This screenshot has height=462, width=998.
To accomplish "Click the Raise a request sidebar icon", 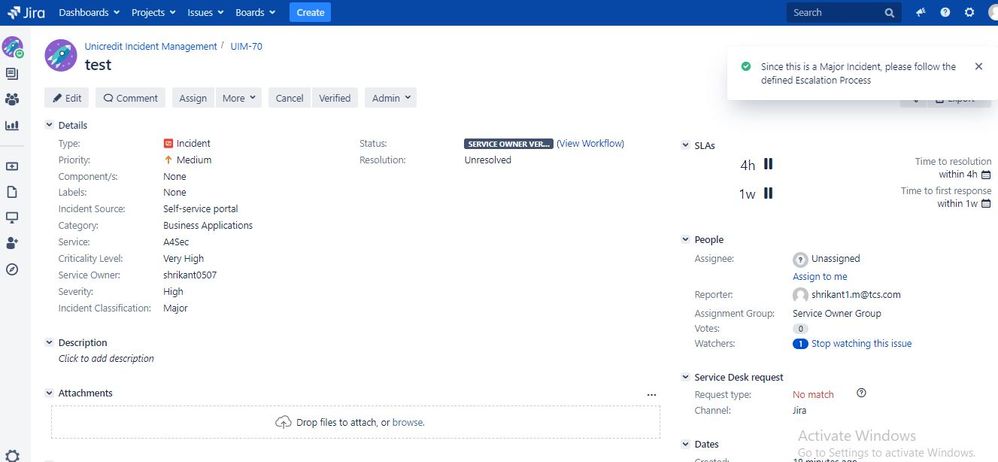I will click(11, 166).
